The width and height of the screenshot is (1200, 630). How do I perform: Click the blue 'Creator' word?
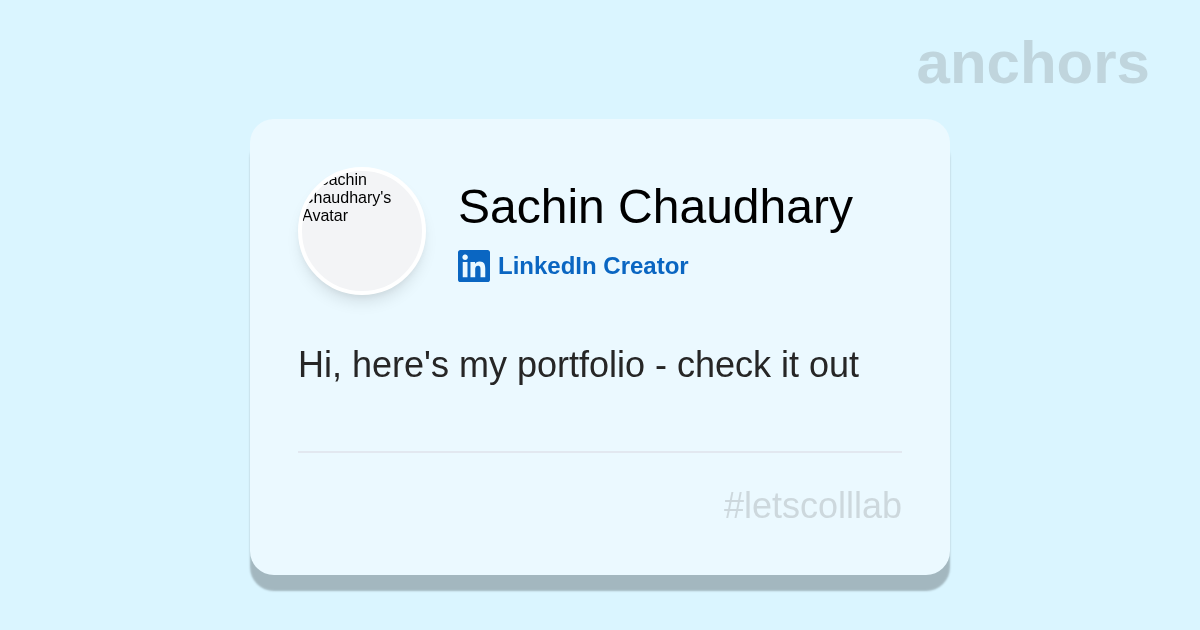[x=645, y=266]
